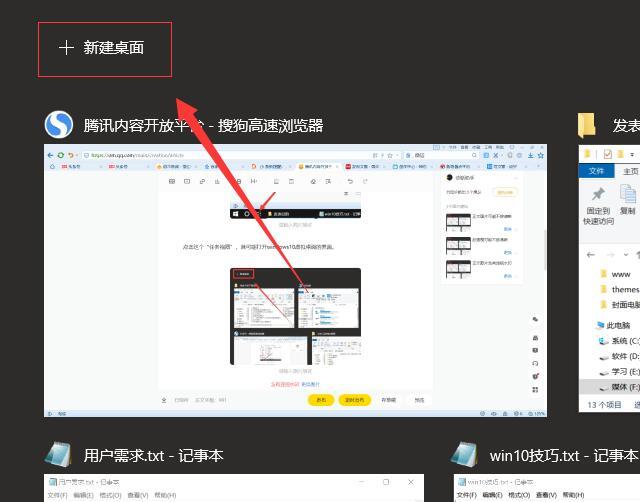640x502 pixels.
Task: Open 格式(O) menu in win10技巧.txt Notepad
Action: [519, 495]
